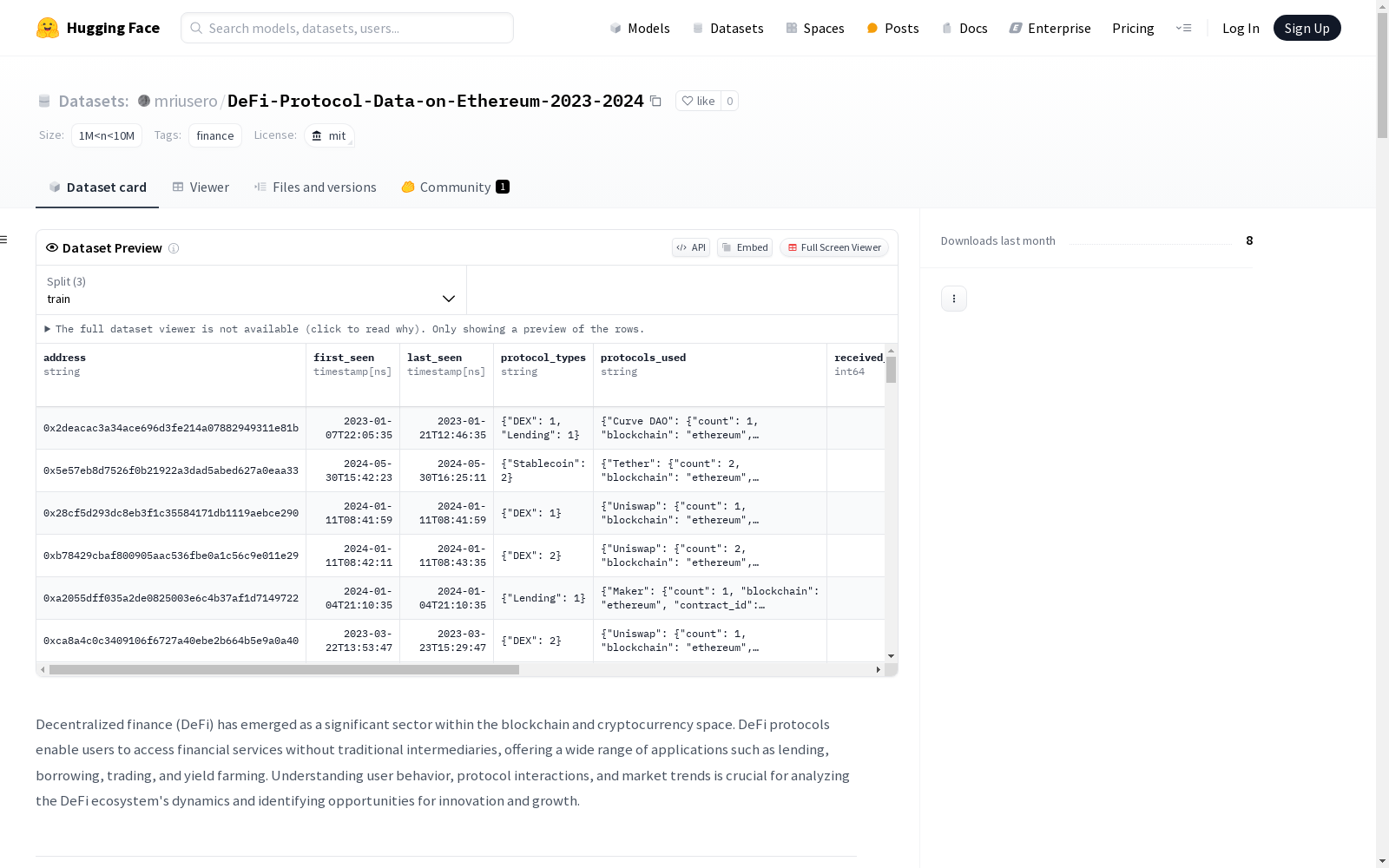Image resolution: width=1389 pixels, height=868 pixels.
Task: Click the mriusero user avatar
Action: 144,101
